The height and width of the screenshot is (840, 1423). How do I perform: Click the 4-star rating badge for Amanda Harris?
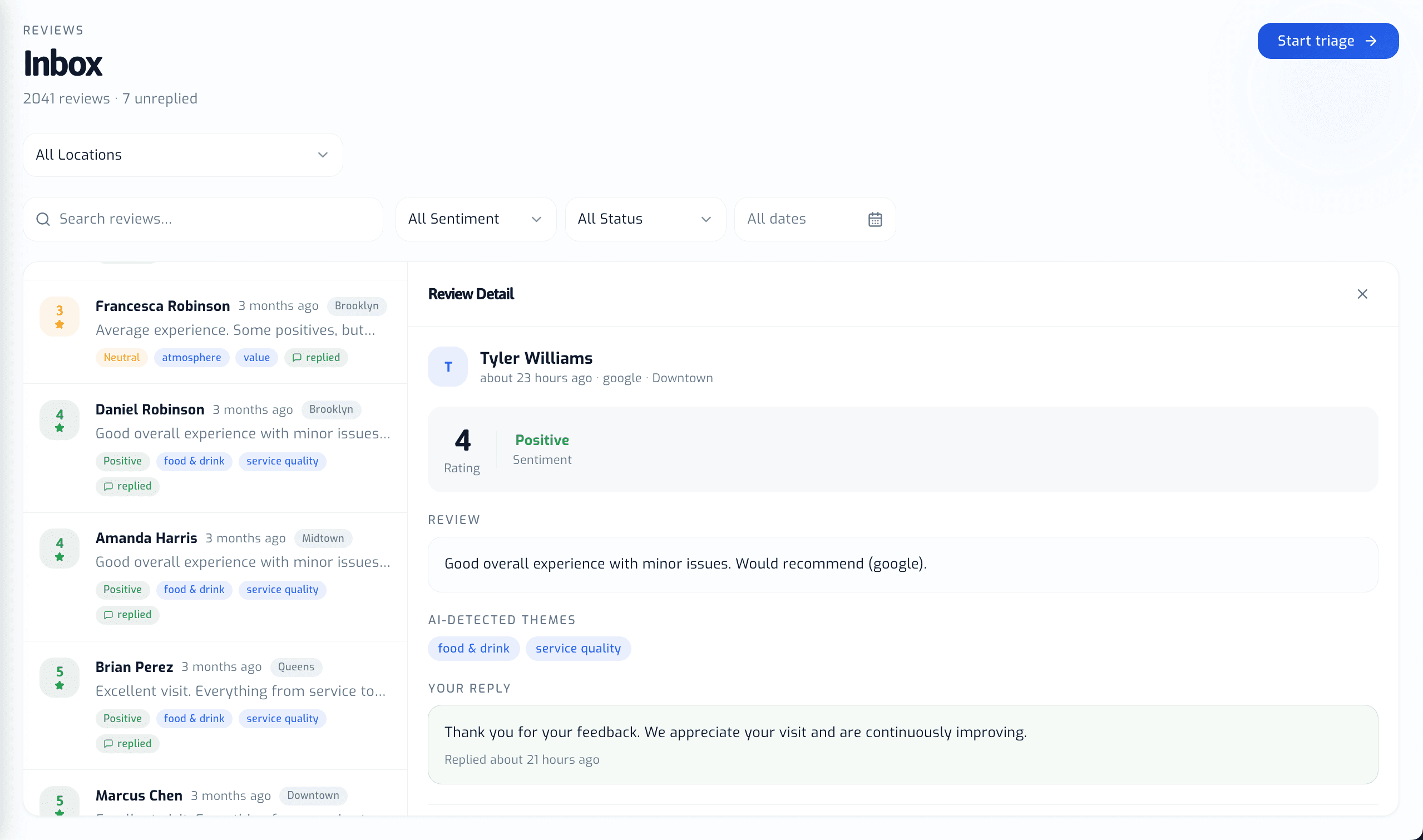[60, 549]
